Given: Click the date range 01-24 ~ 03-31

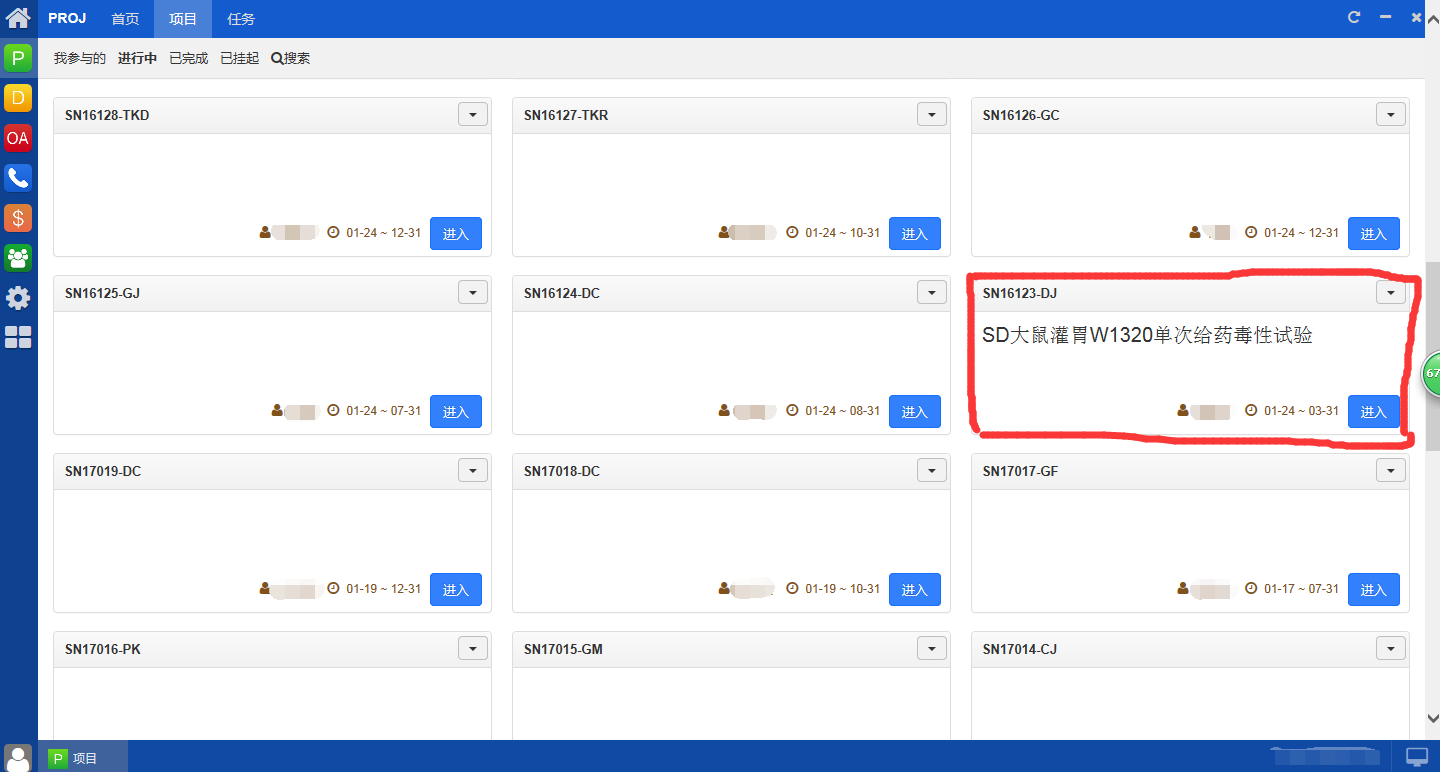Looking at the screenshot, I should [x=1301, y=411].
